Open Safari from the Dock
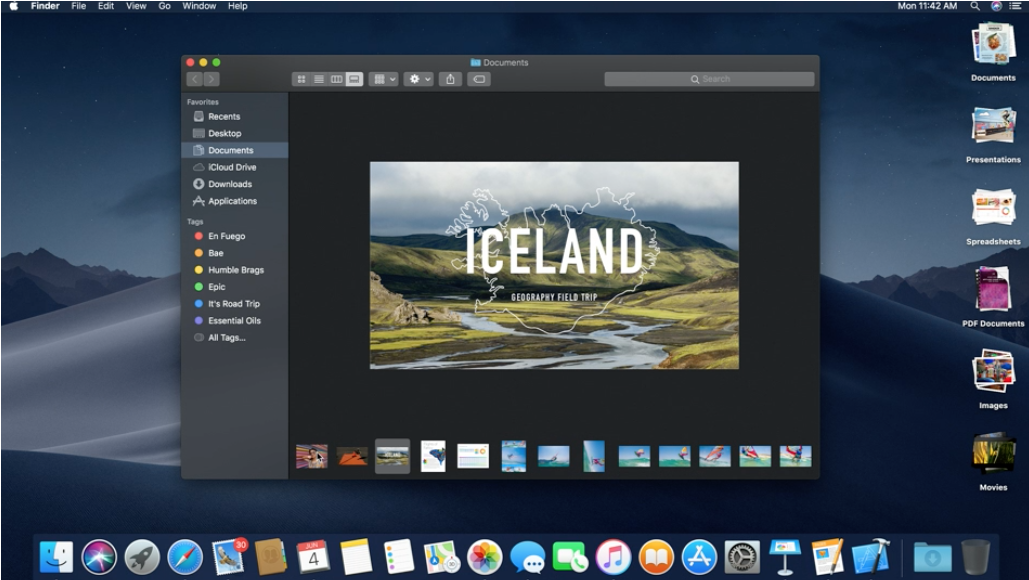Viewport: 1029px width, 580px height. [x=185, y=556]
